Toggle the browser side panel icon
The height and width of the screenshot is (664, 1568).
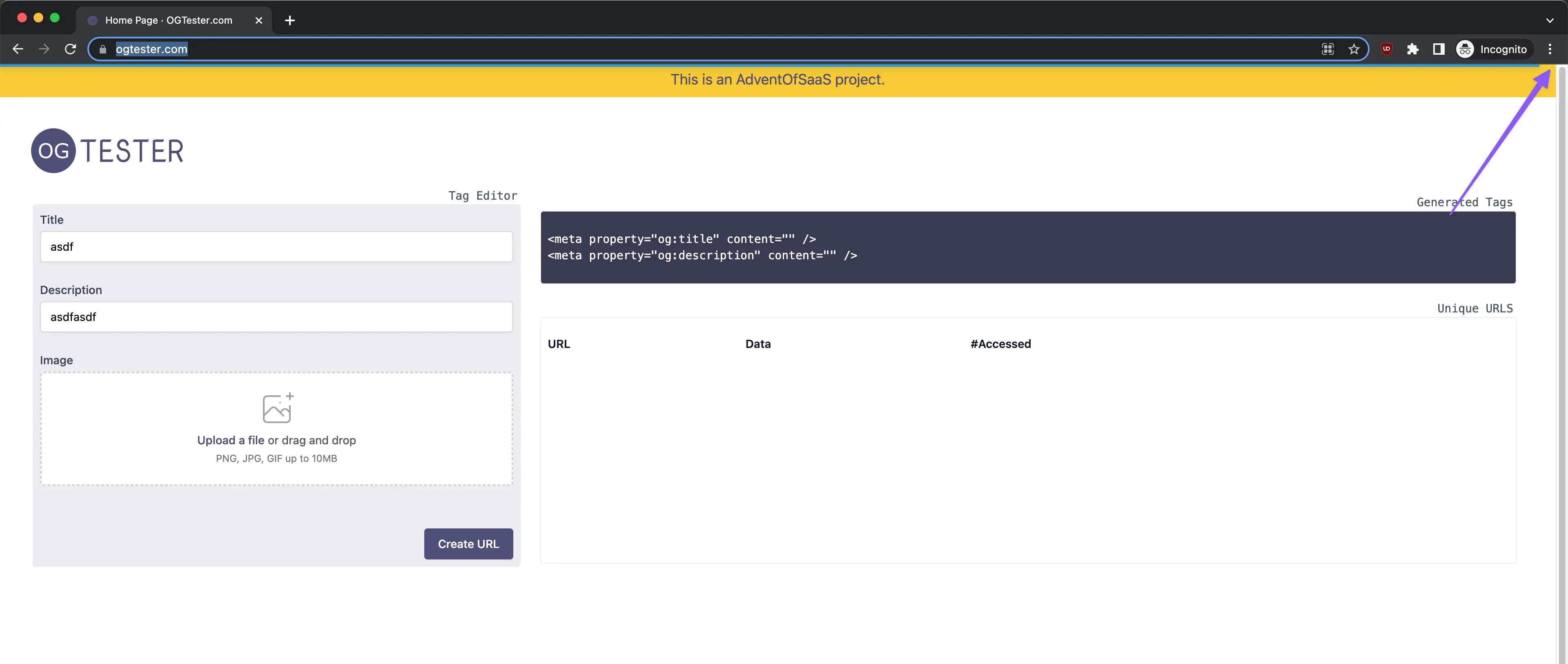(1439, 49)
